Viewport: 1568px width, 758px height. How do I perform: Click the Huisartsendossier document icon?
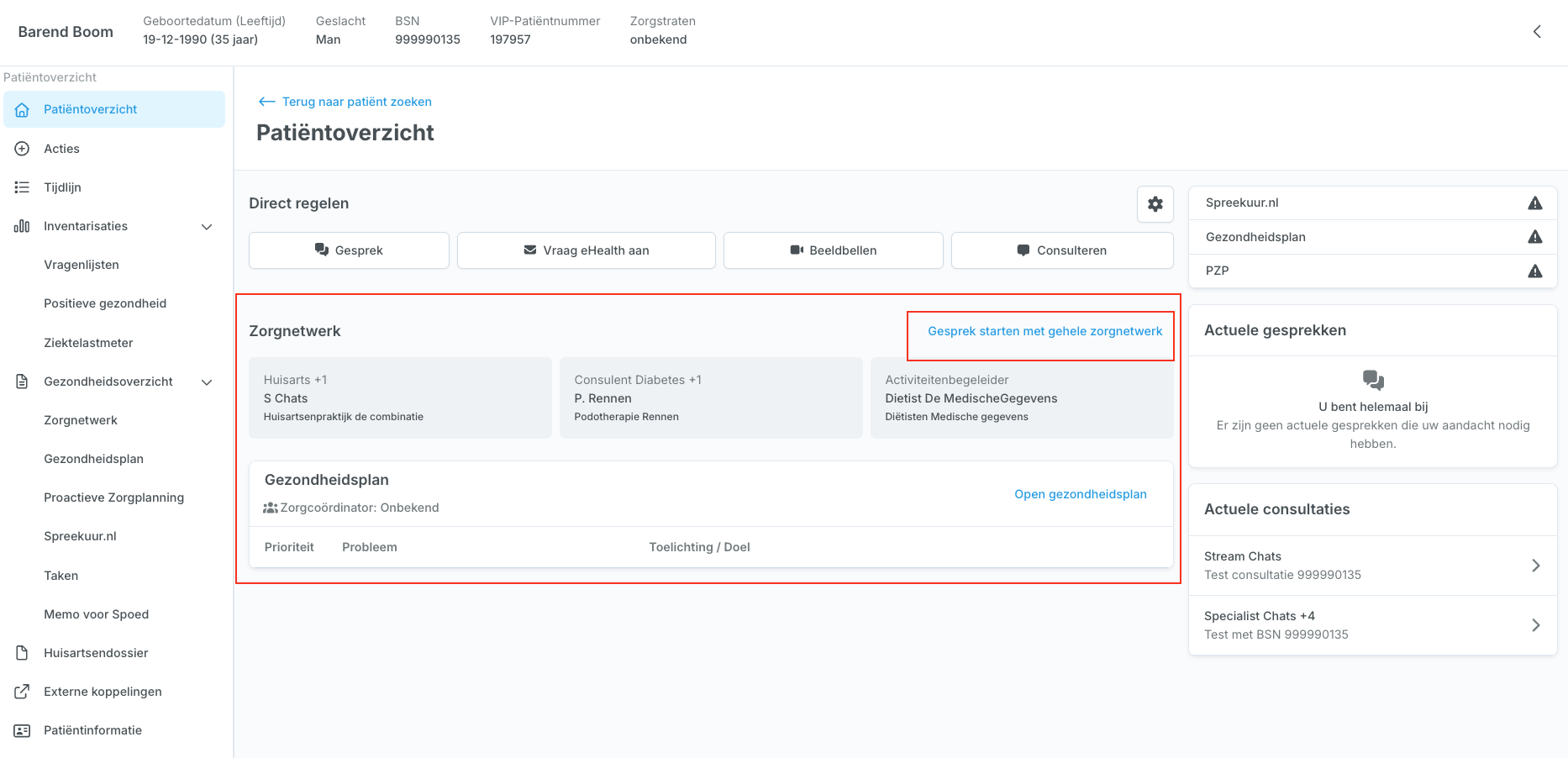pos(22,653)
